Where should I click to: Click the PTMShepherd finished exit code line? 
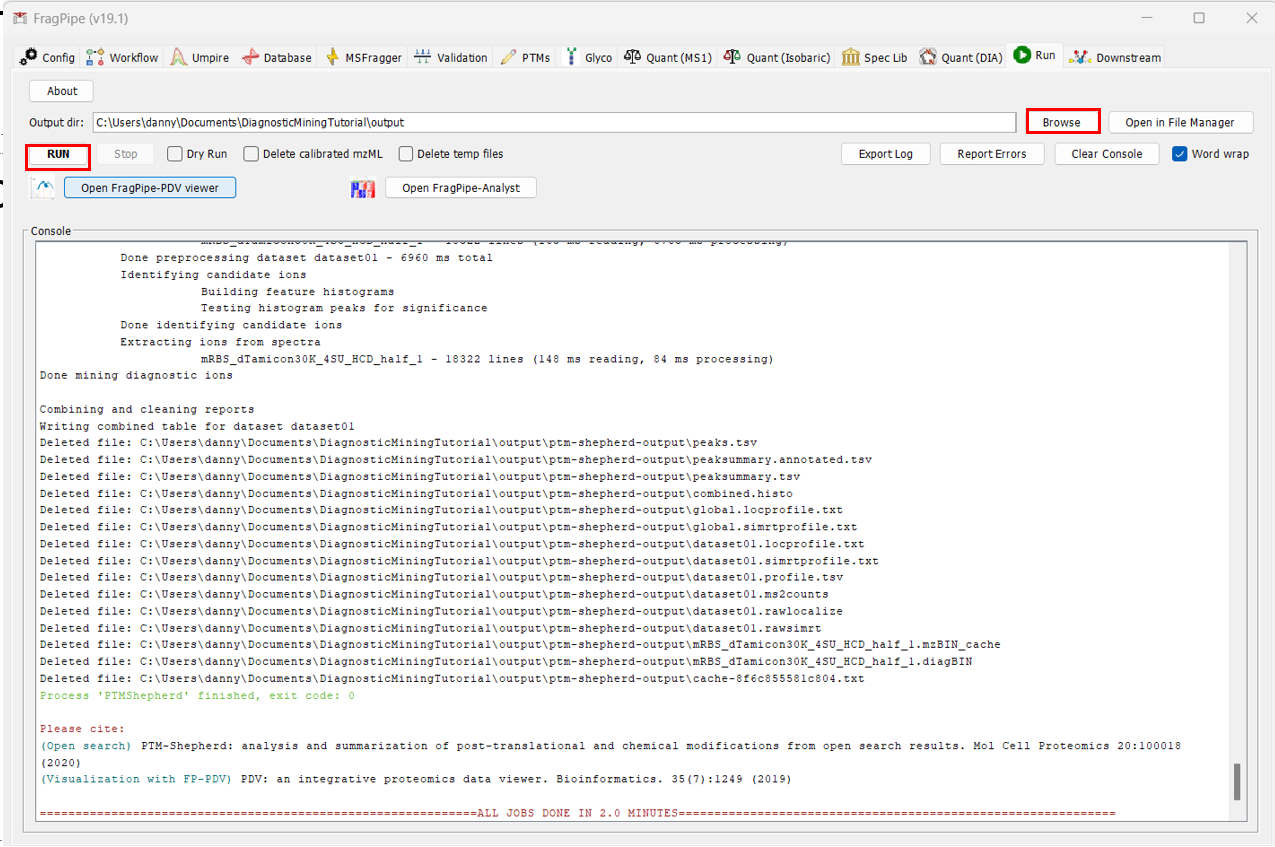(x=197, y=695)
